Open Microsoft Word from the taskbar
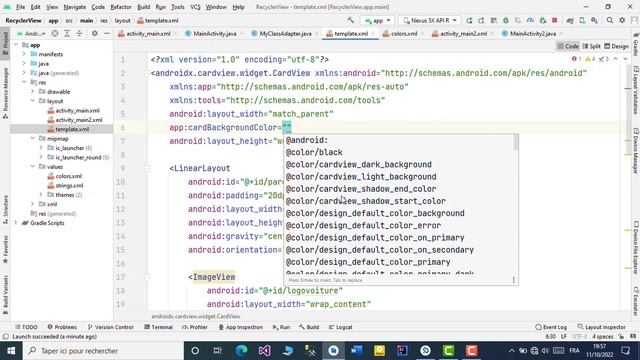Viewport: 640px width, 360px height. point(356,351)
